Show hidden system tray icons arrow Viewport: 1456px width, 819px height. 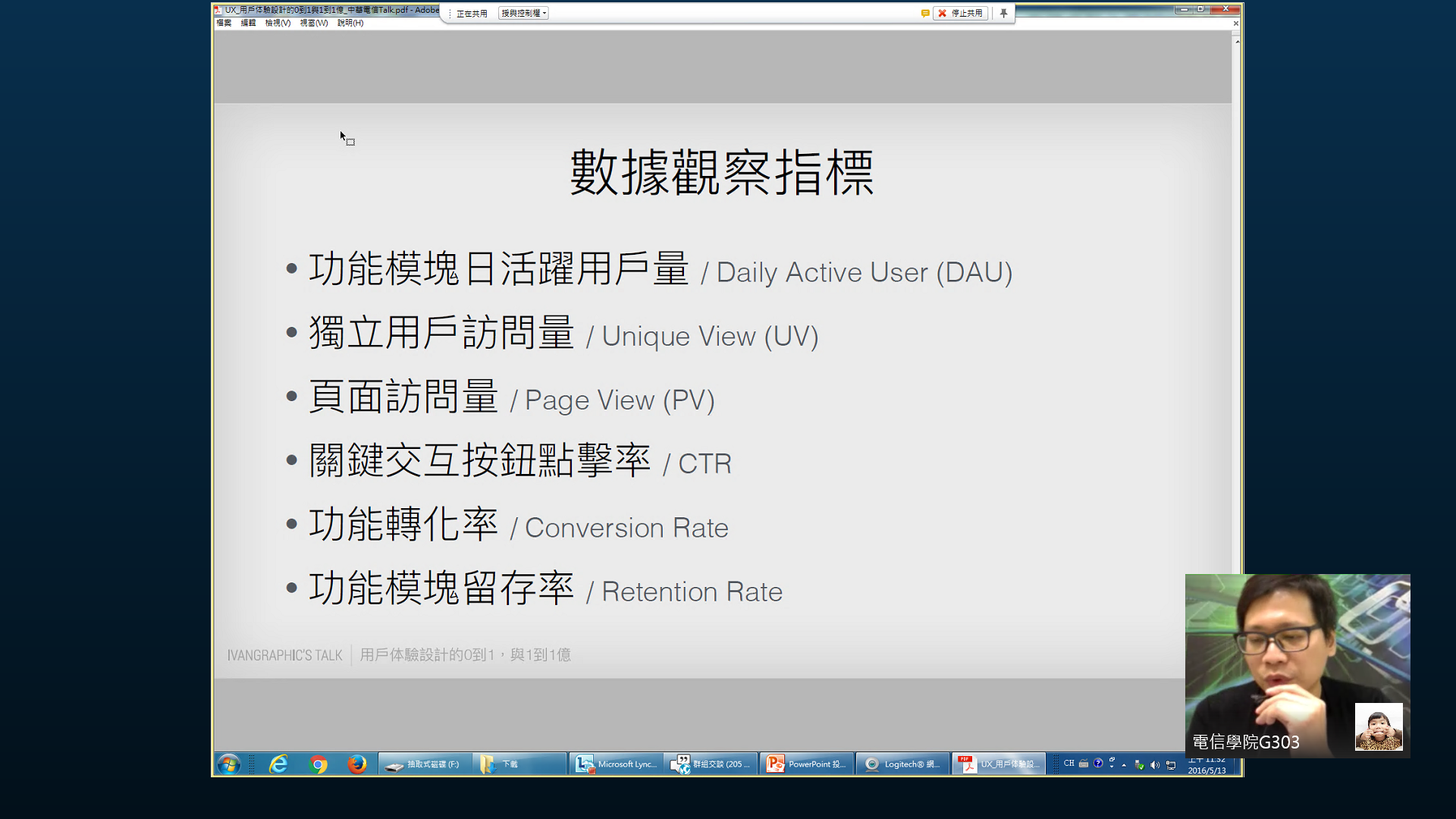tap(1124, 764)
